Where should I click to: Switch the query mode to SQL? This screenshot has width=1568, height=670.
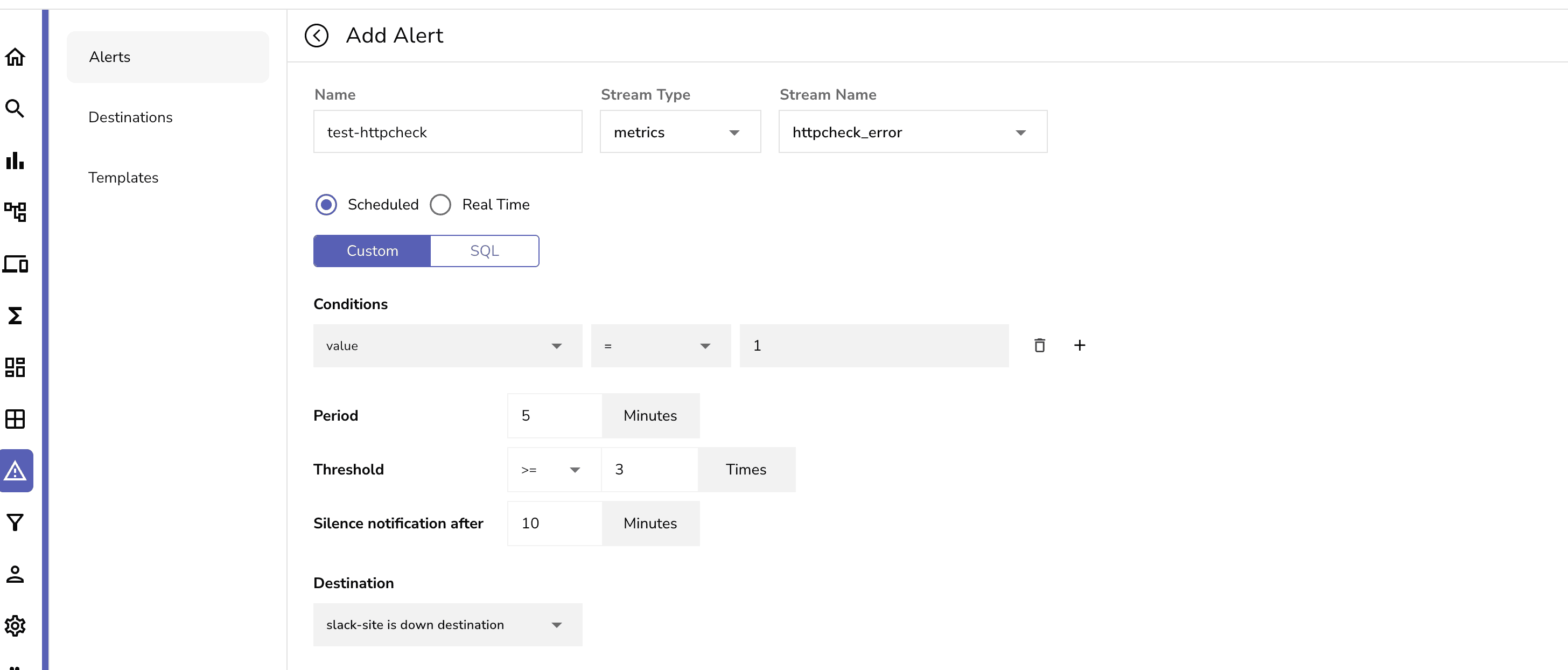(485, 251)
